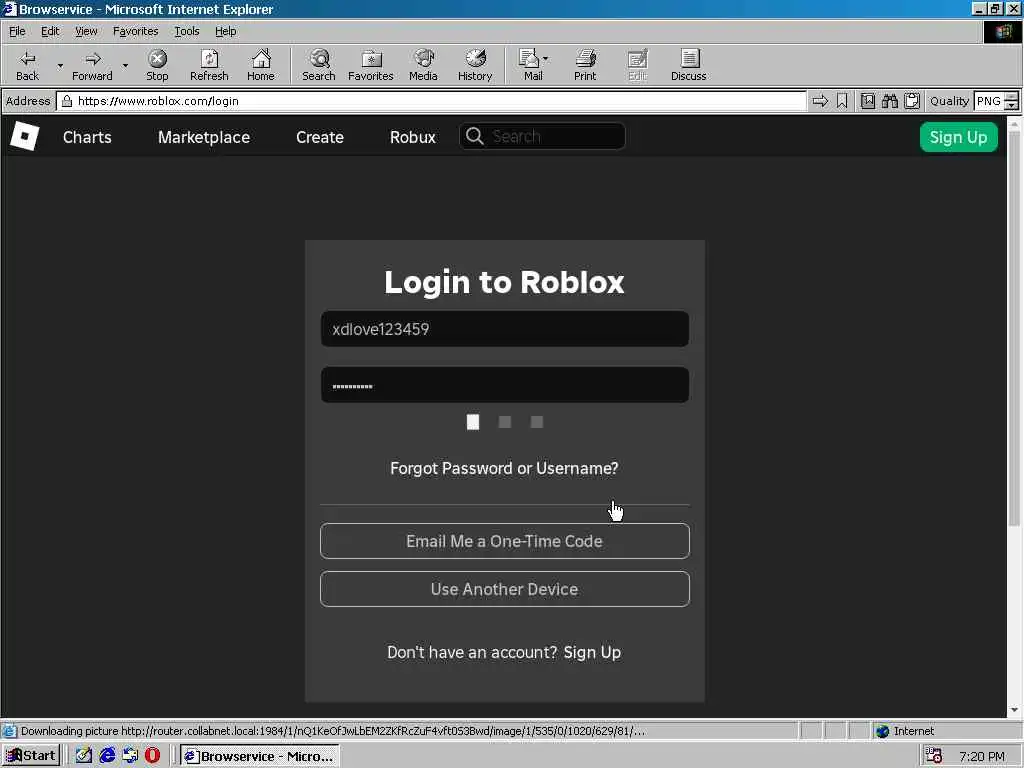1024x768 pixels.
Task: Open Charts in Roblox navigation
Action: click(87, 137)
